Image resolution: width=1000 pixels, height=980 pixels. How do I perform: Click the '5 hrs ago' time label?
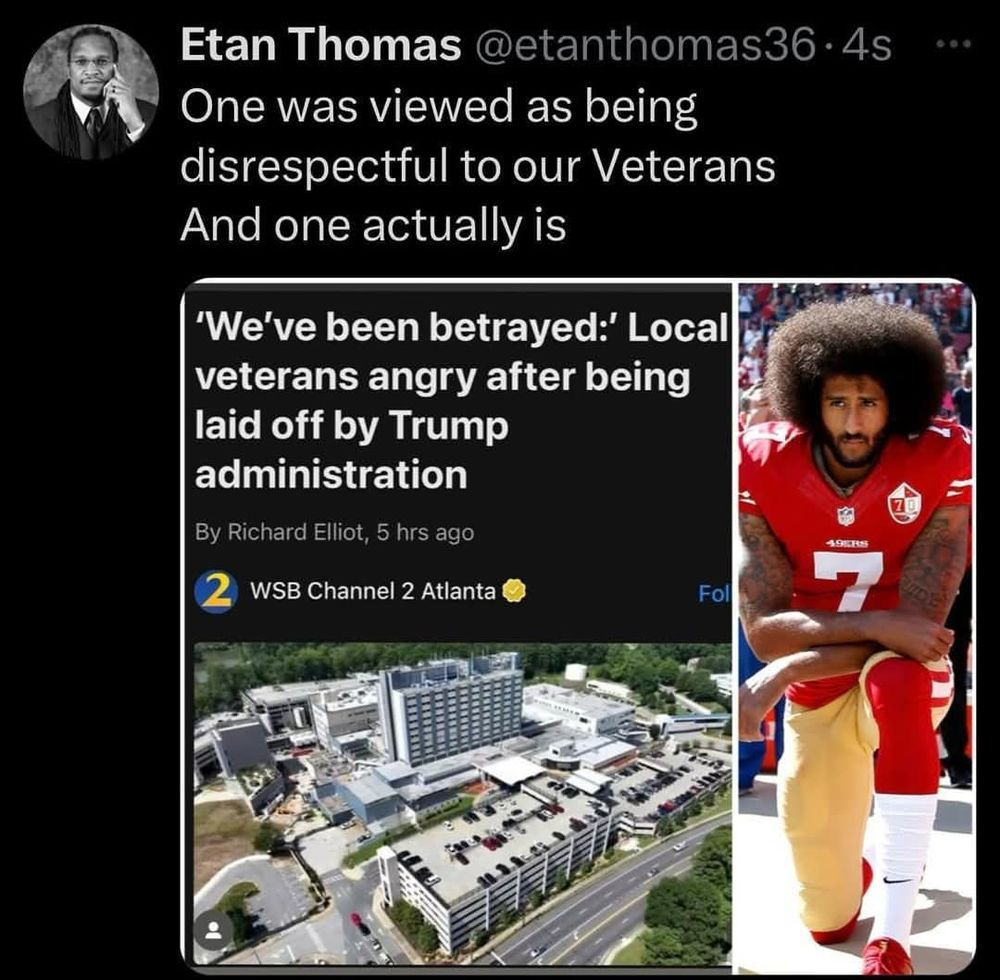pos(425,532)
